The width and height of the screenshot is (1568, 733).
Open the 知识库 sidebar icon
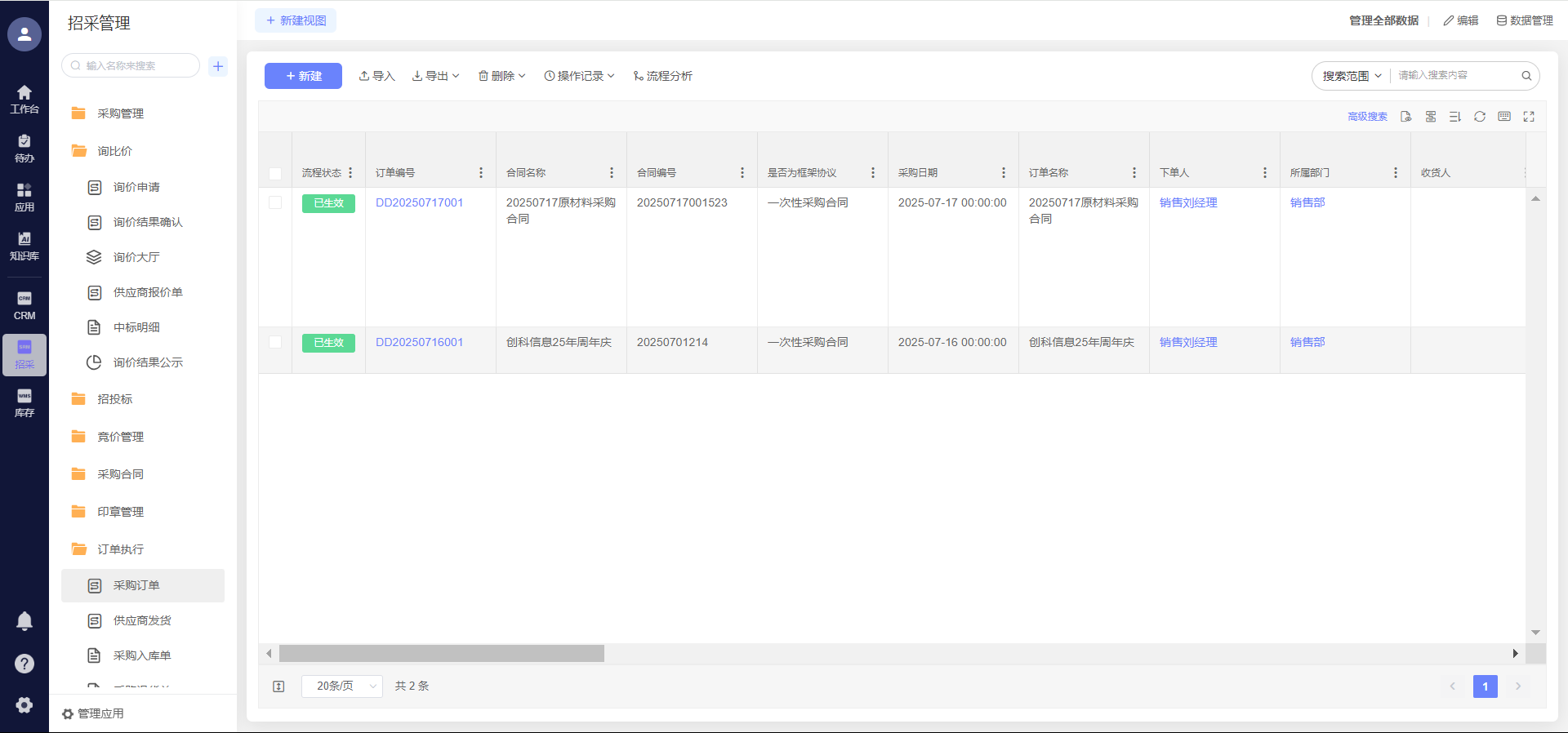(x=24, y=246)
